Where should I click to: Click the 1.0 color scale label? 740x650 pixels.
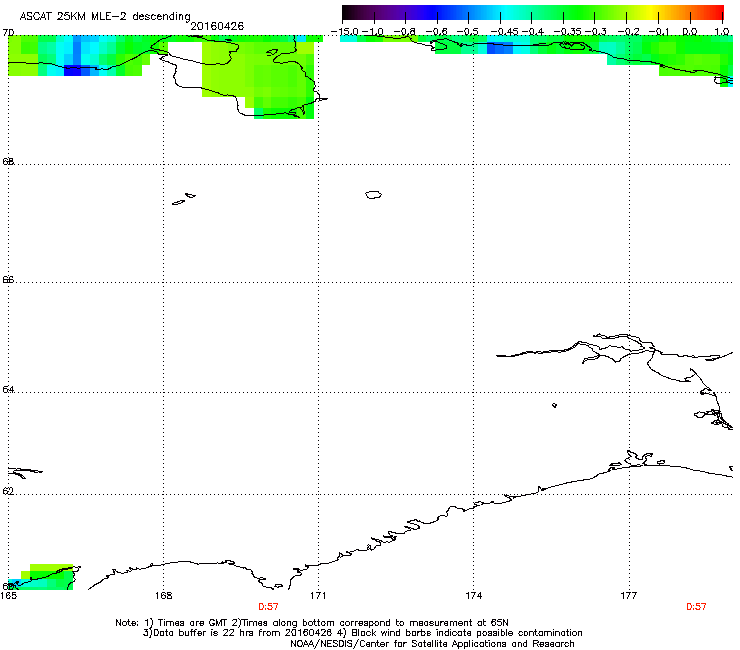pos(722,32)
